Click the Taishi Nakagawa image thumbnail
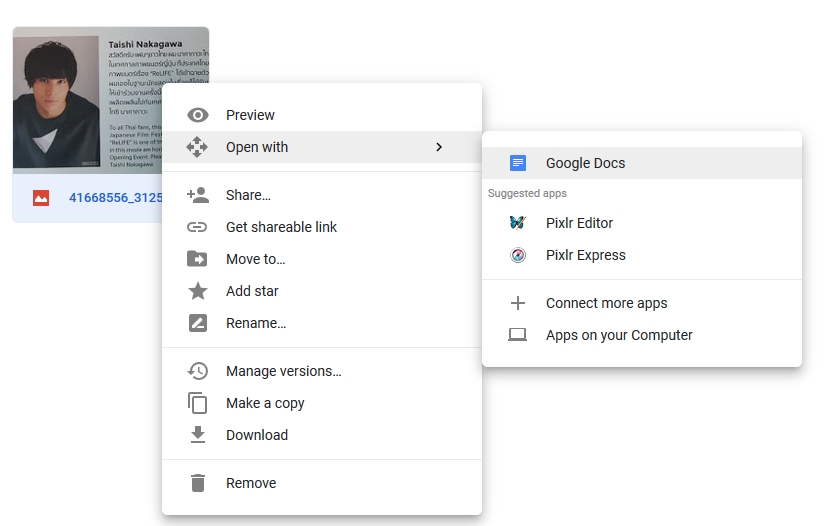The width and height of the screenshot is (824, 526). coord(87,98)
